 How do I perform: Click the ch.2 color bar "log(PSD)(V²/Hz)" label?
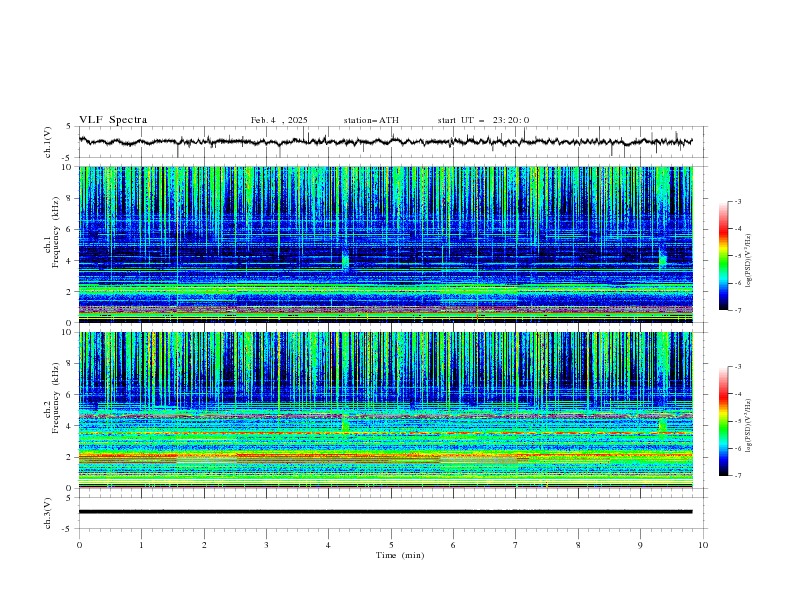click(x=749, y=425)
